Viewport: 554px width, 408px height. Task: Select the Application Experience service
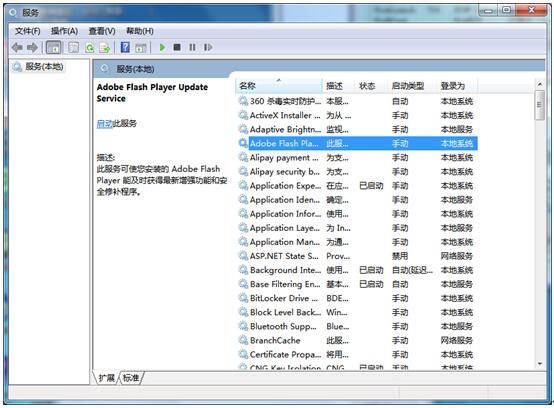pos(357,186)
